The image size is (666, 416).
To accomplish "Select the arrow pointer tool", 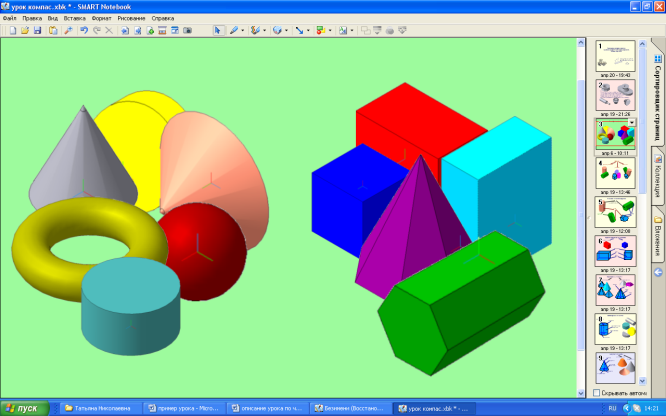I will tap(217, 30).
